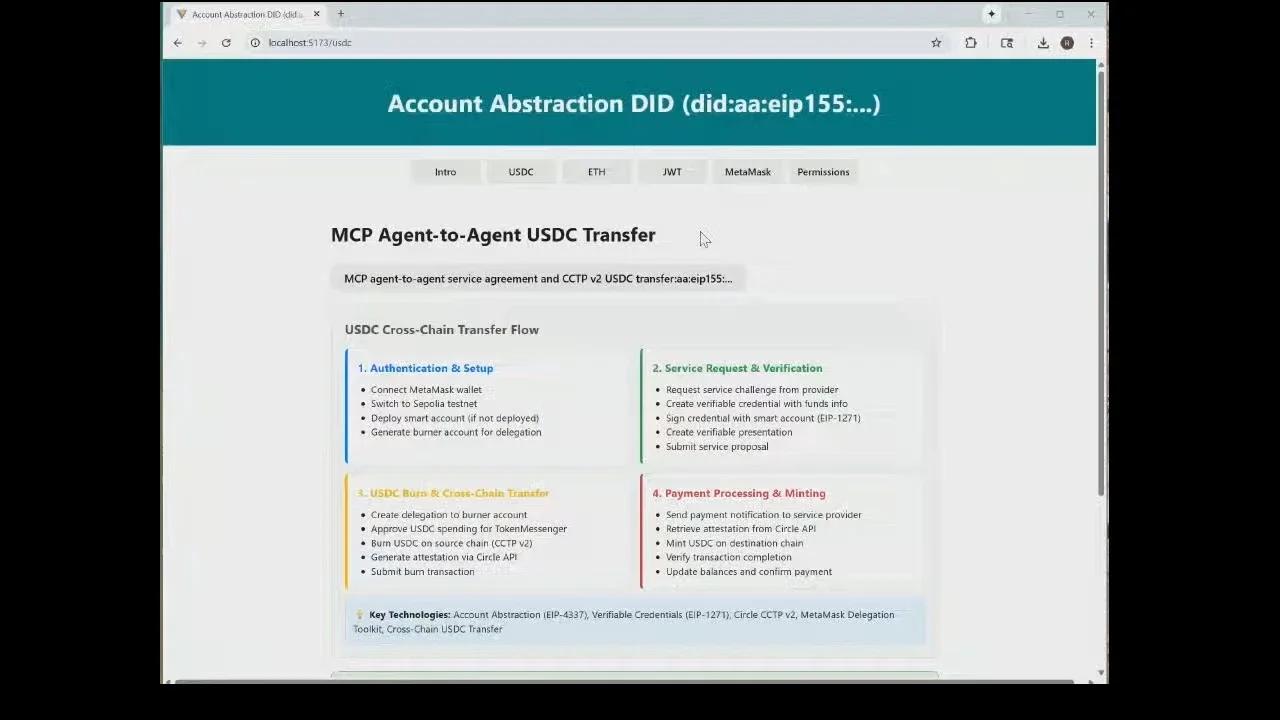This screenshot has height=720, width=1280.
Task: Switch to the MetaMask navigation tab
Action: pyautogui.click(x=747, y=171)
